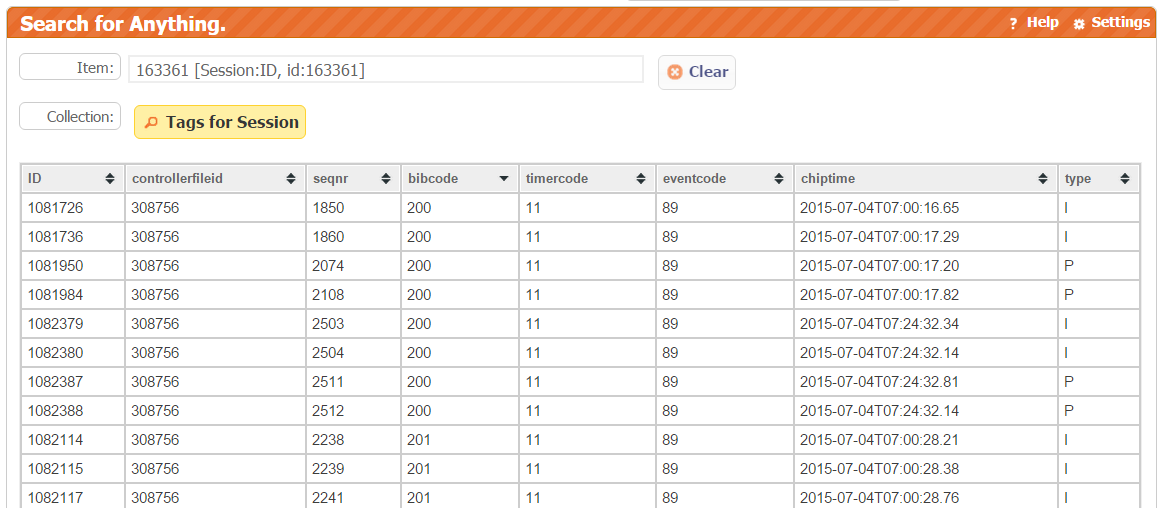
Task: Click seqnr value 2511
Action: pyautogui.click(x=328, y=382)
